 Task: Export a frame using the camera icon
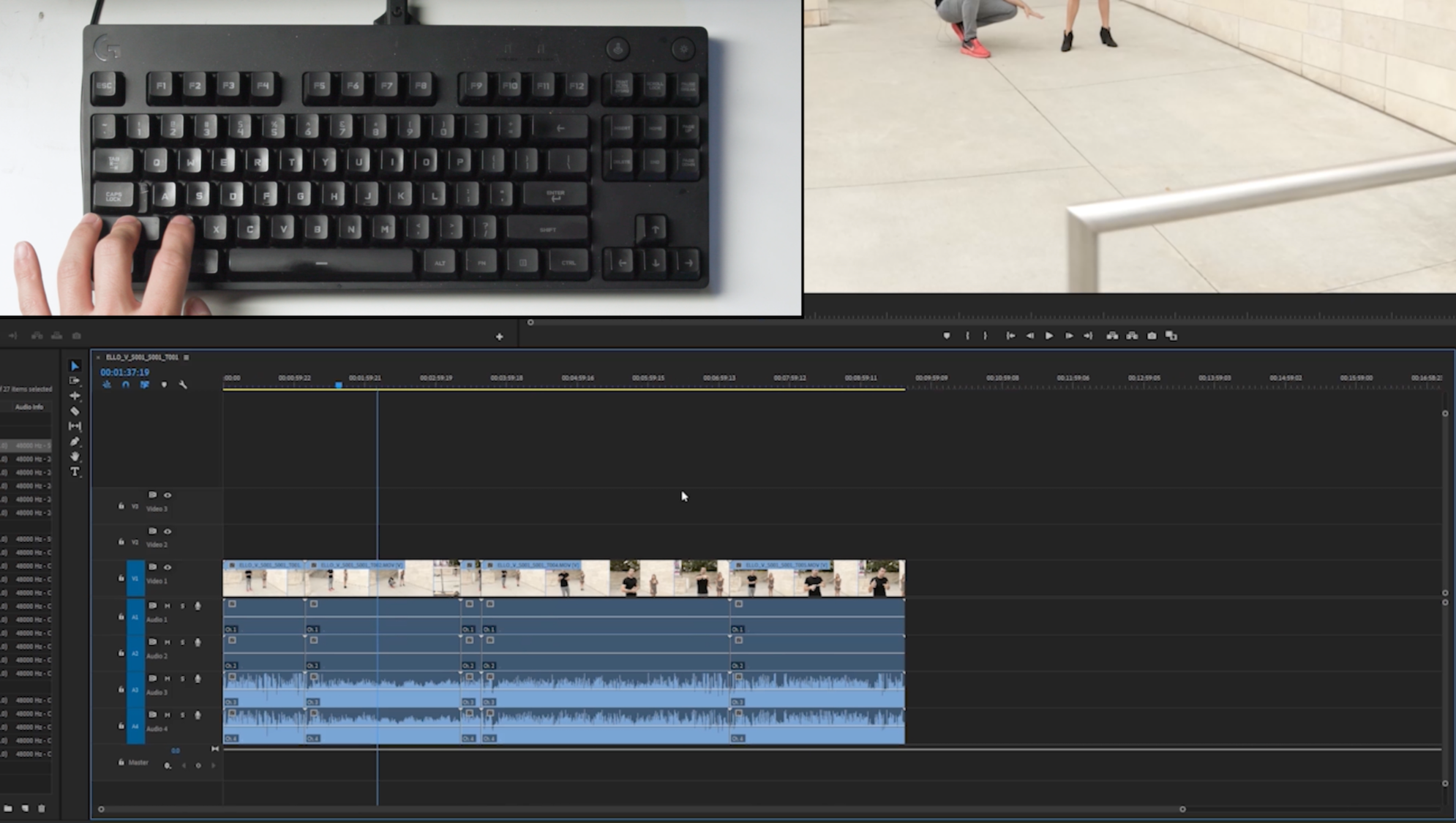click(1151, 335)
